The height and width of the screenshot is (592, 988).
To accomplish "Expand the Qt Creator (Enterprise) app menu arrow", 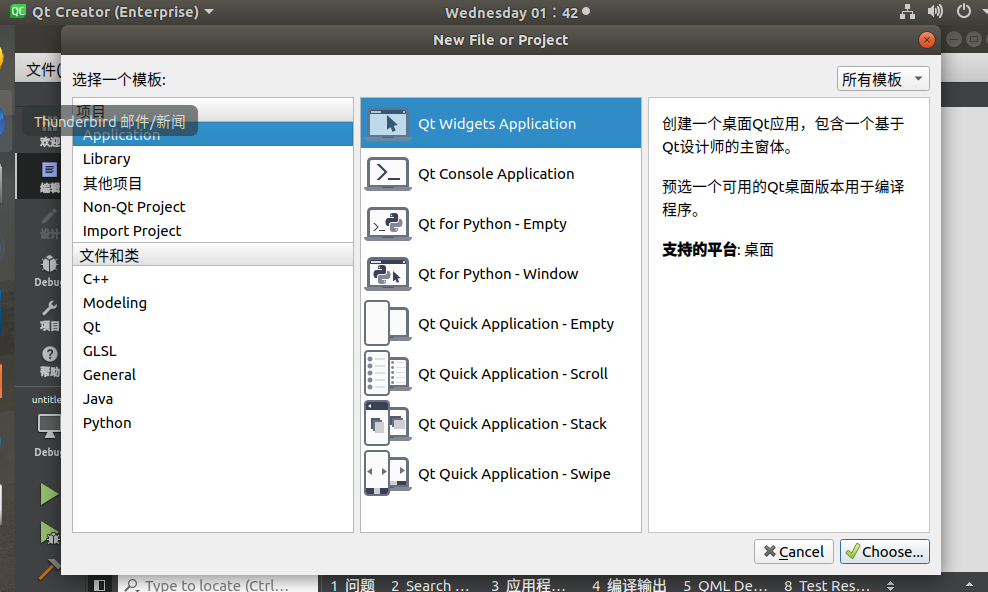I will [209, 11].
